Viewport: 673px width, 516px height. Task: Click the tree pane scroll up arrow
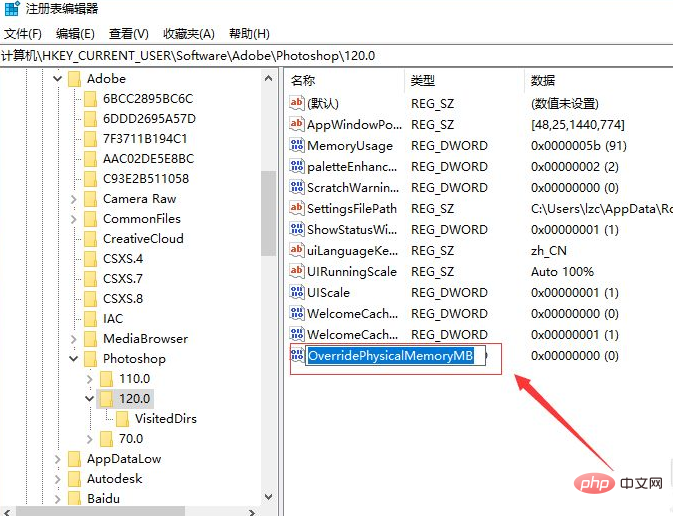(269, 78)
